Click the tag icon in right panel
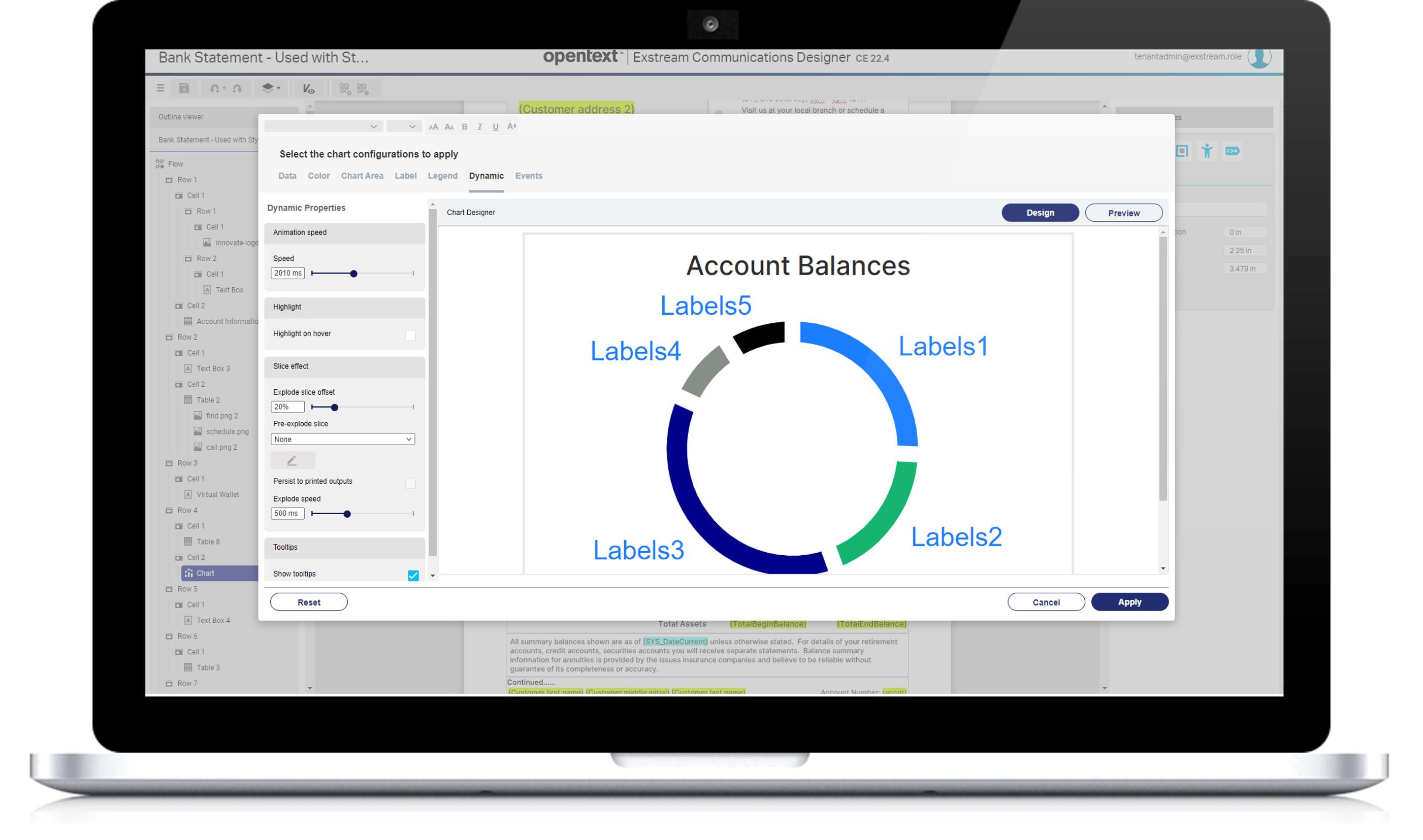This screenshot has height=840, width=1423. [1233, 151]
